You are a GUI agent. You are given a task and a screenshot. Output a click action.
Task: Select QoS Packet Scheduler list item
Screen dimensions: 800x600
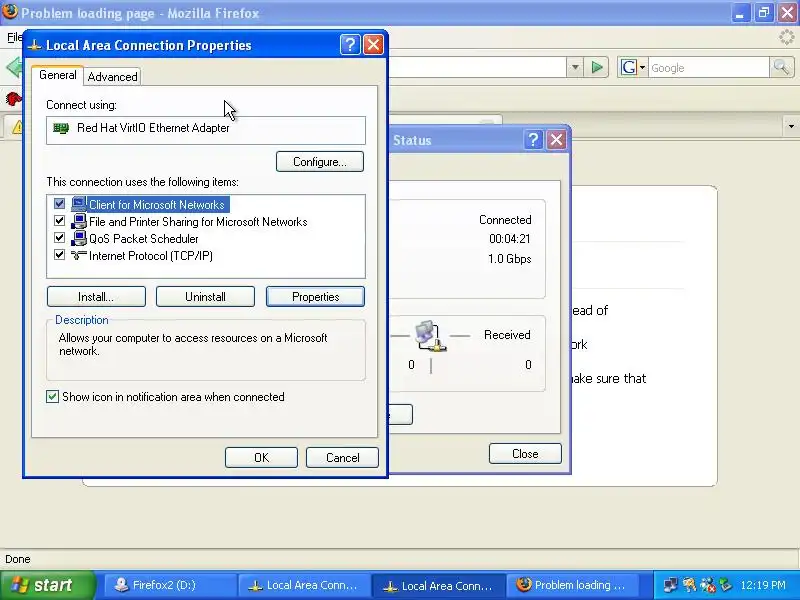(144, 239)
